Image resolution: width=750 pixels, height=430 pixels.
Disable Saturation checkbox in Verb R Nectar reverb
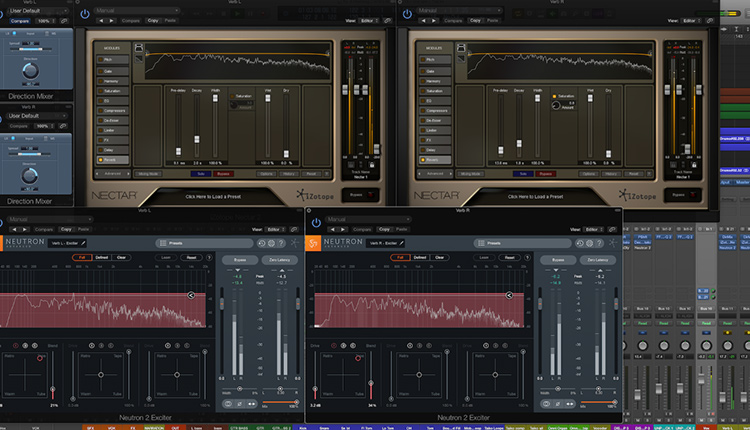click(x=555, y=96)
